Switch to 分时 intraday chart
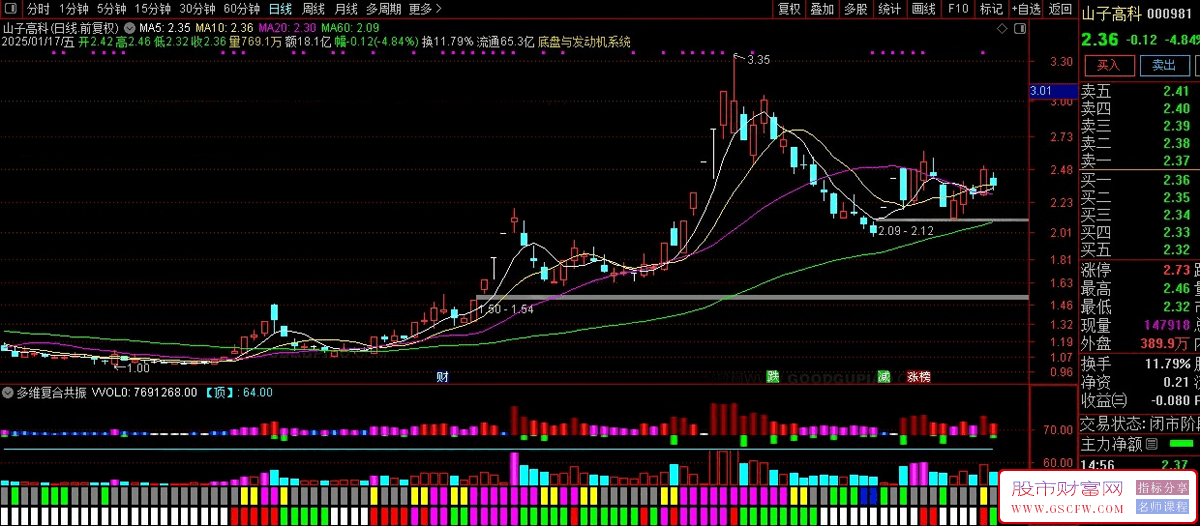 coord(38,9)
